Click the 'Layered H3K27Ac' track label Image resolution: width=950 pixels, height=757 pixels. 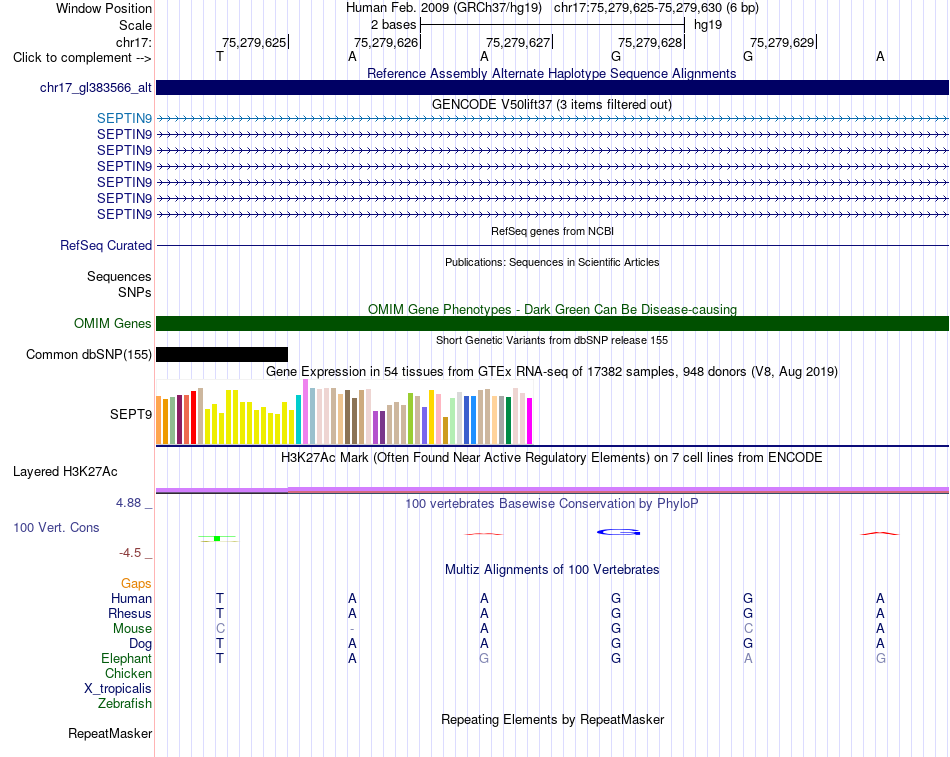[x=65, y=472]
